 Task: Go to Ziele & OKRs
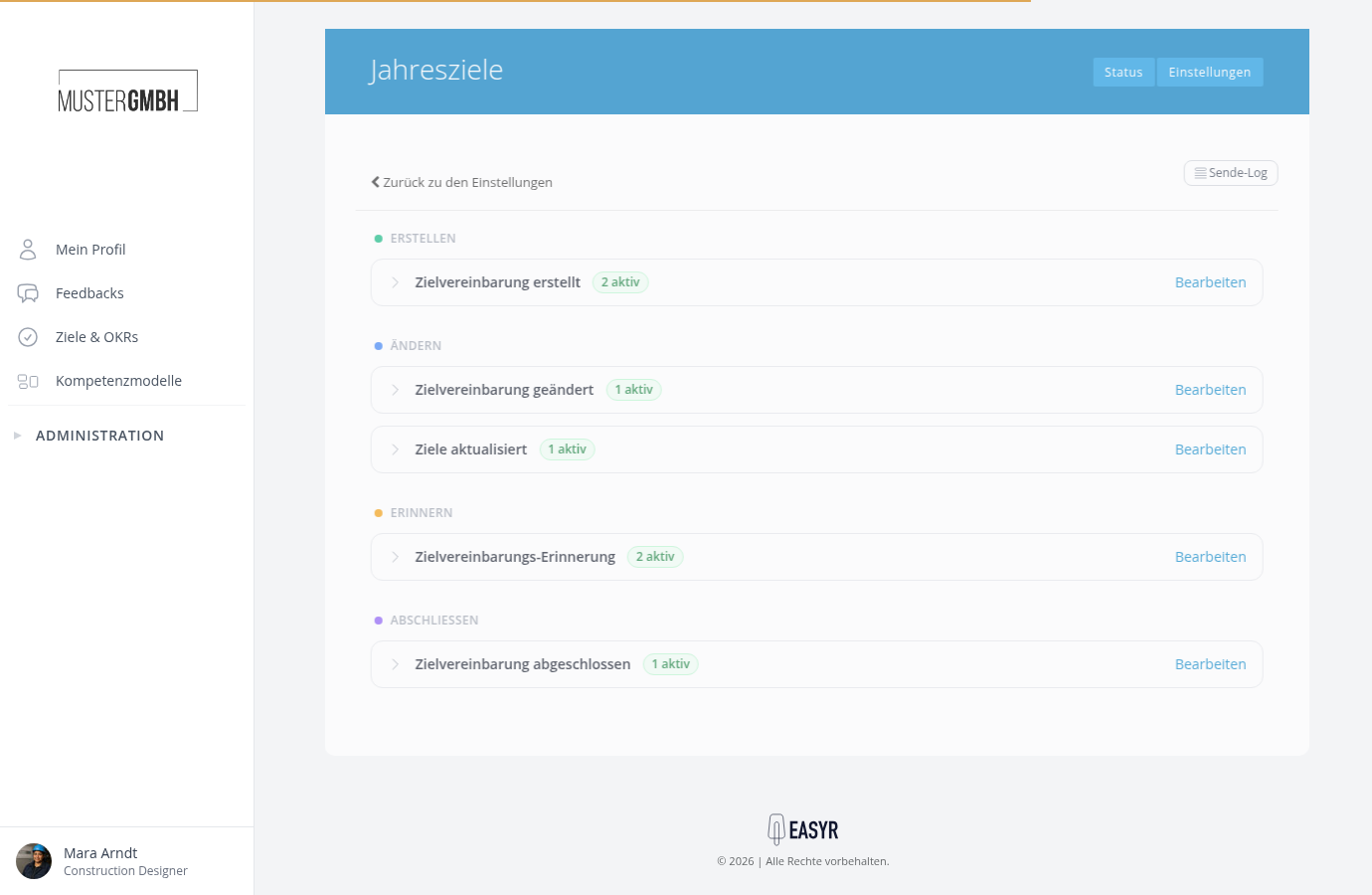pyautogui.click(x=96, y=337)
